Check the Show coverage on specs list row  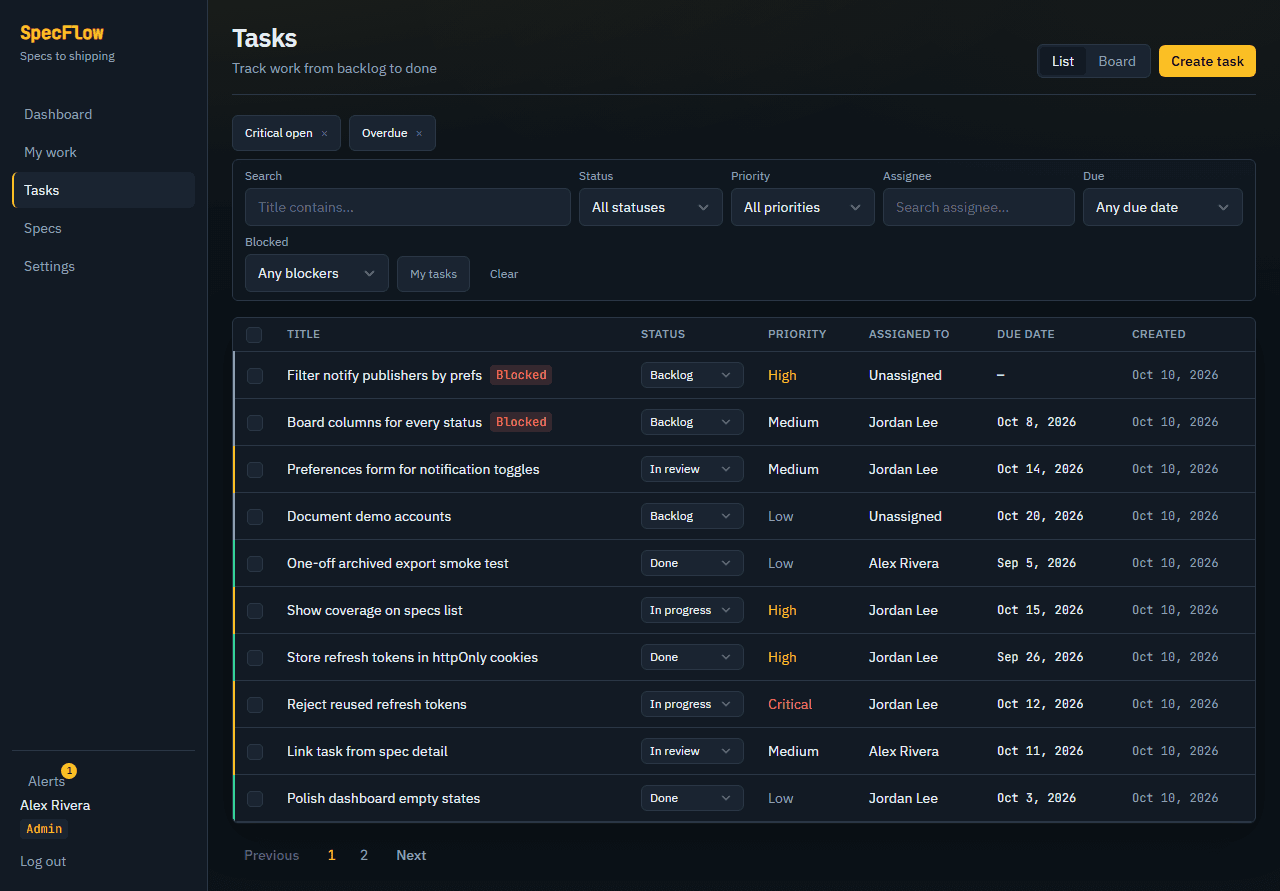pos(255,611)
